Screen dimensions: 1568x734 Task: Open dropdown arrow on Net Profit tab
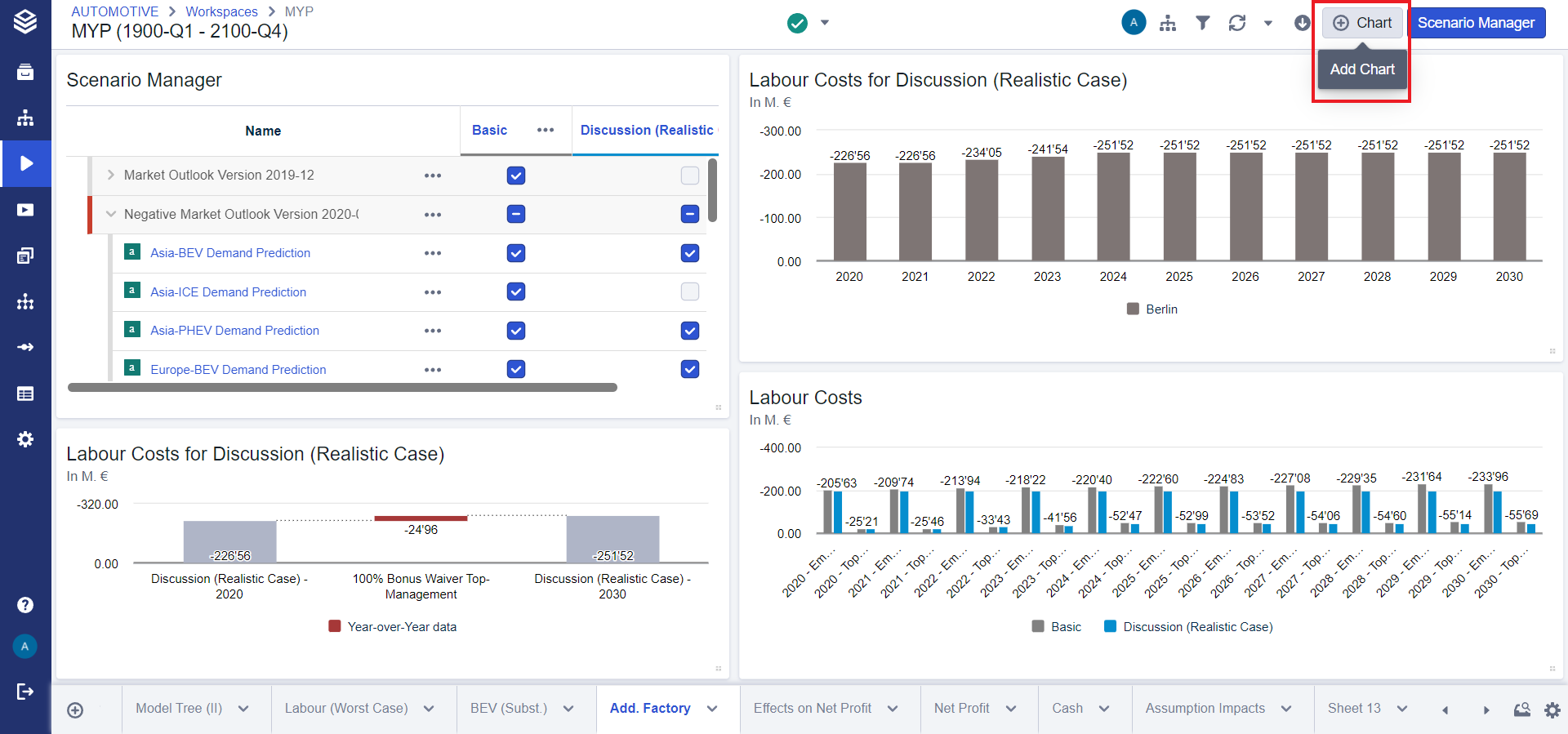coord(1011,709)
